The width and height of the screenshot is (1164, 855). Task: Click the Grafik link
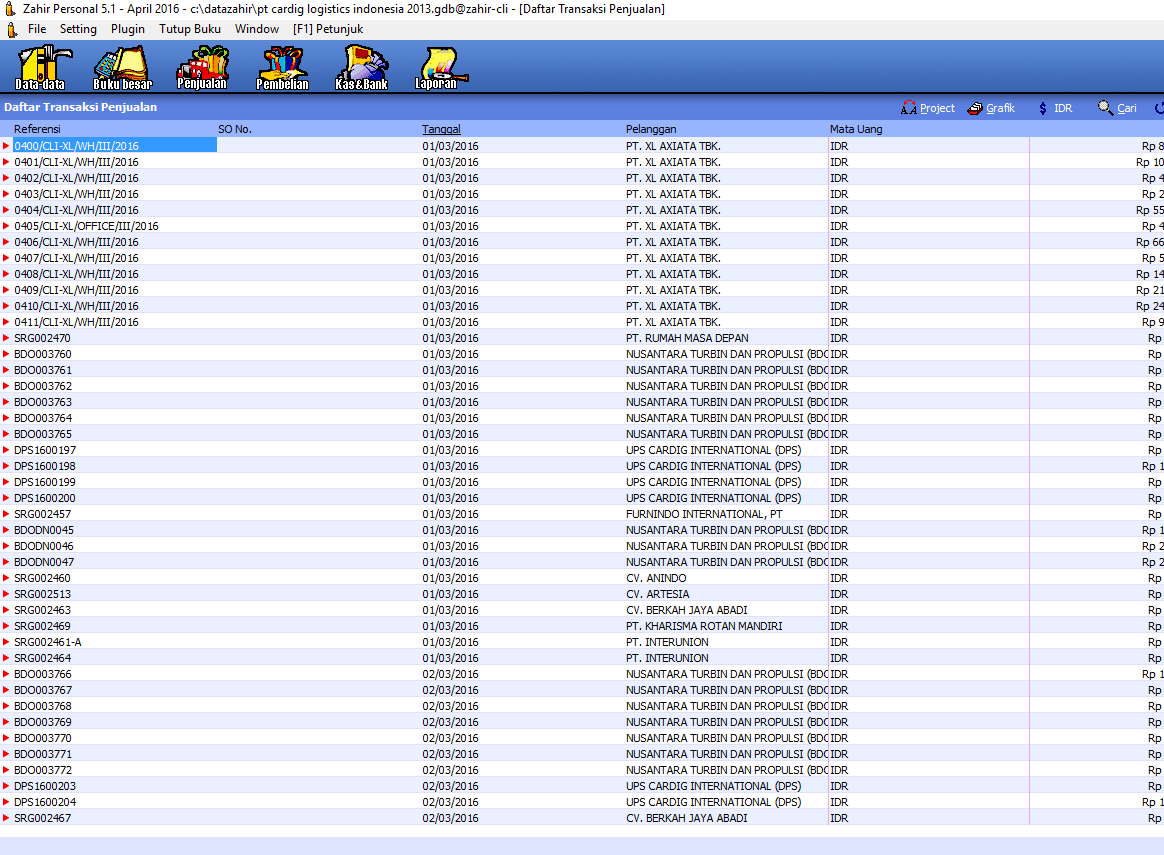coord(1001,108)
